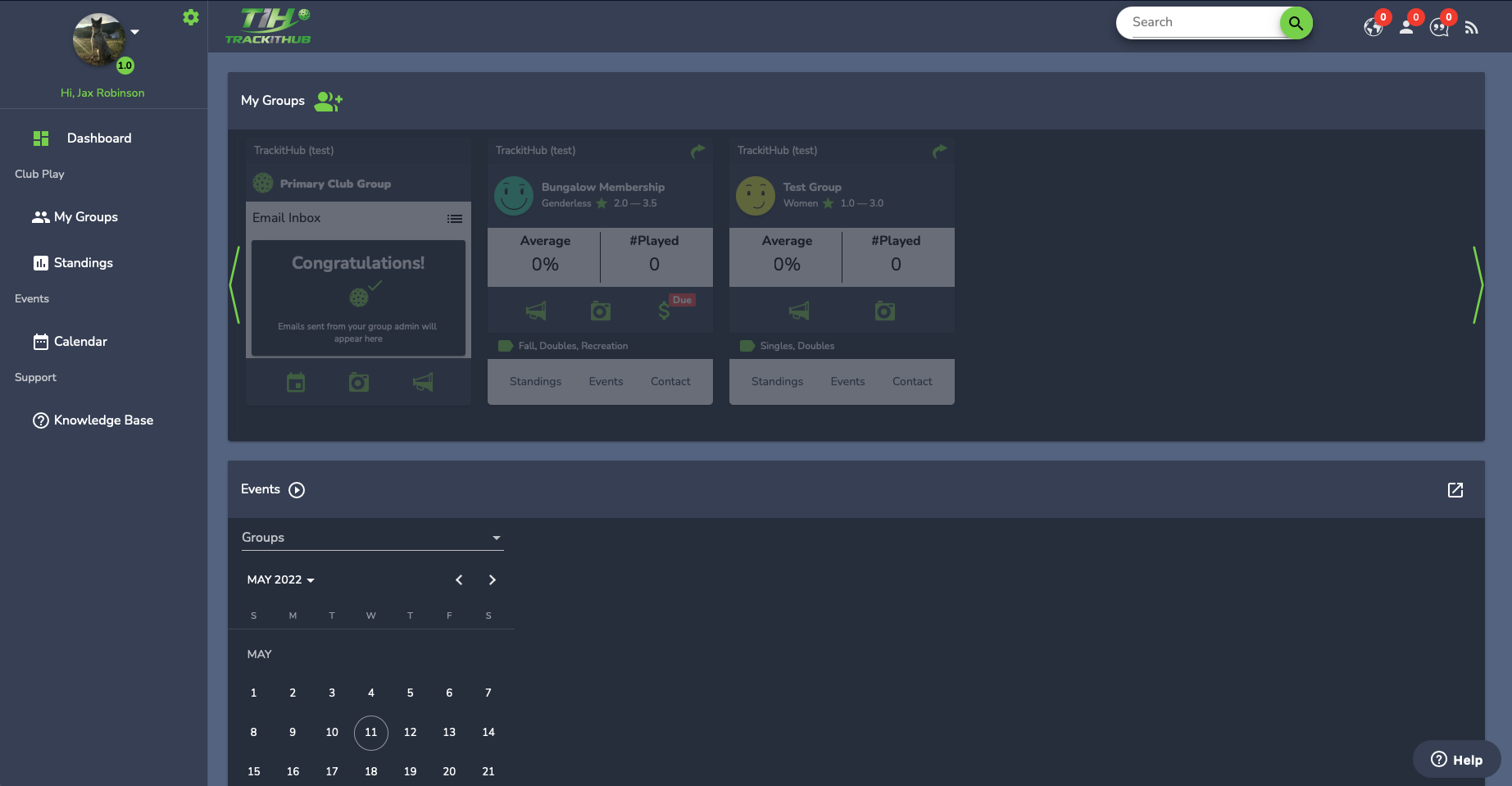Screen dimensions: 1512x786
Task: Click the add group icon beside My Groups
Action: coord(328,101)
